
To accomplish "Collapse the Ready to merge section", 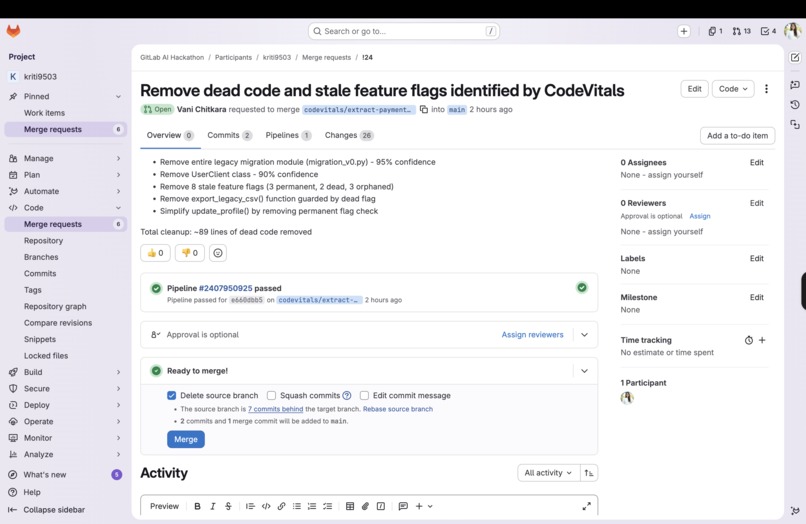I will click(x=584, y=371).
